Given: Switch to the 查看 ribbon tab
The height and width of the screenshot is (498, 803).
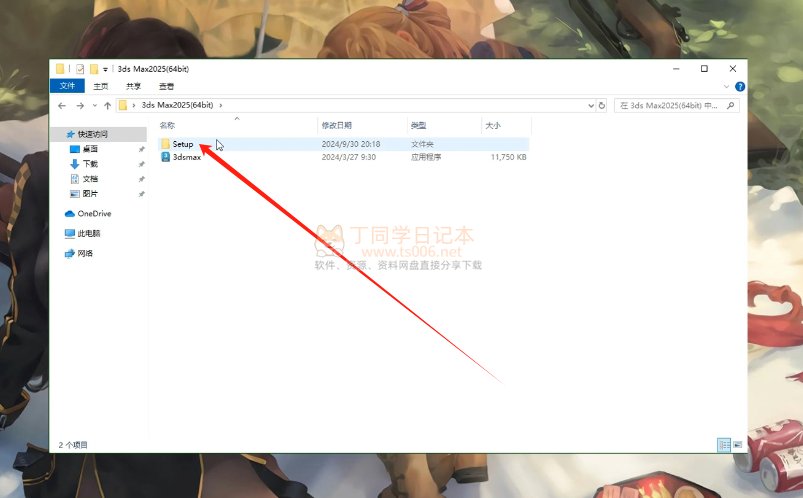Looking at the screenshot, I should (166, 86).
